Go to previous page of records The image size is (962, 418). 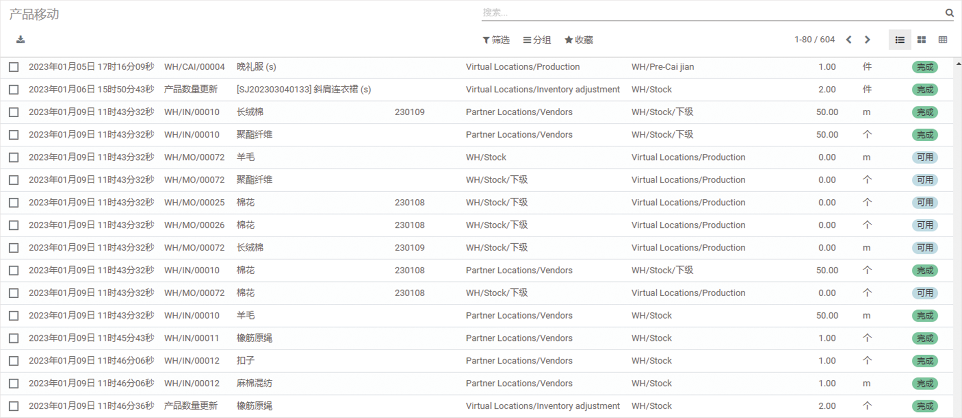click(849, 40)
